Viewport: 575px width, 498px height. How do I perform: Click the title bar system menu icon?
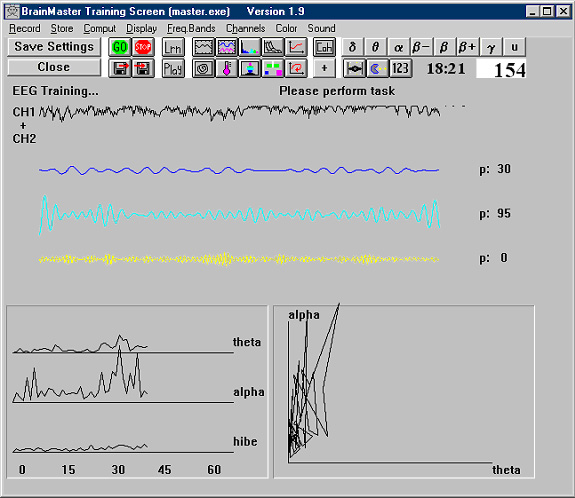[13, 11]
